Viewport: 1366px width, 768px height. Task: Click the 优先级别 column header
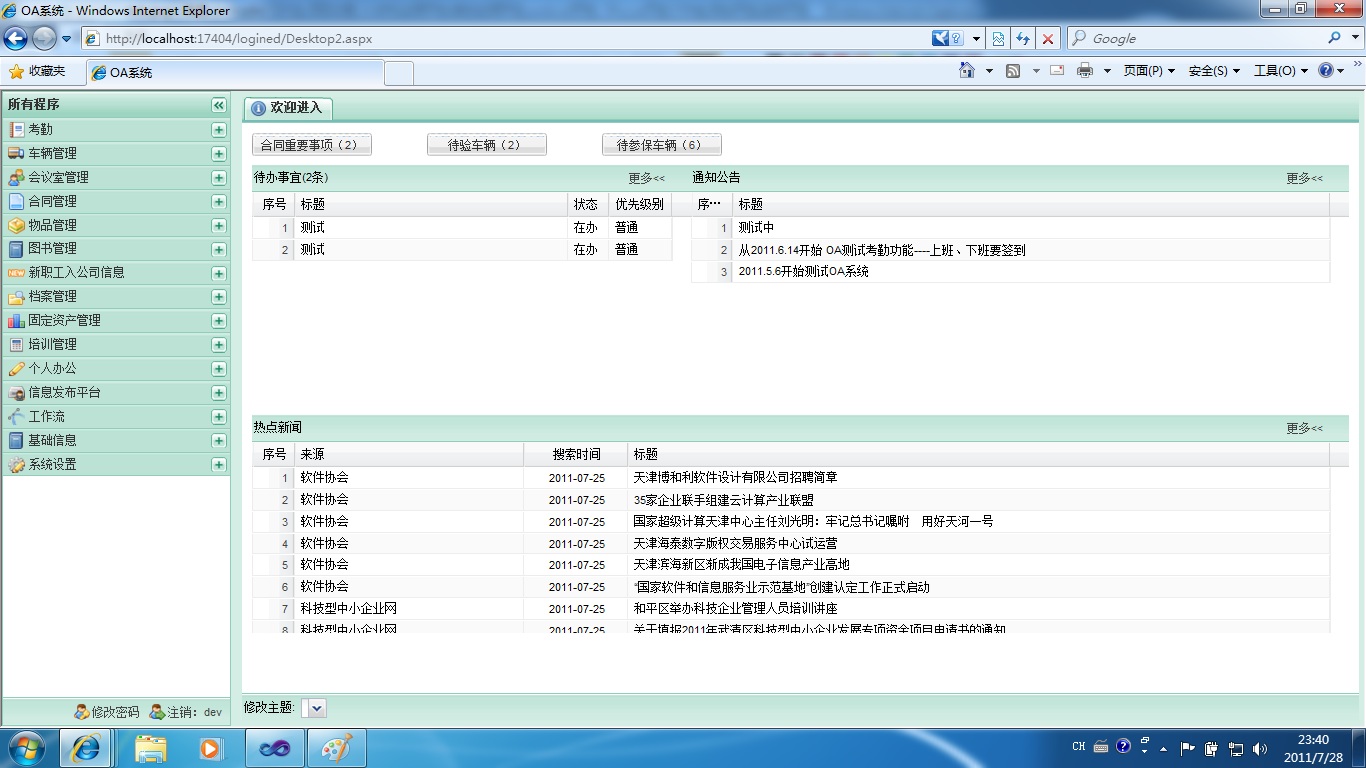[640, 204]
